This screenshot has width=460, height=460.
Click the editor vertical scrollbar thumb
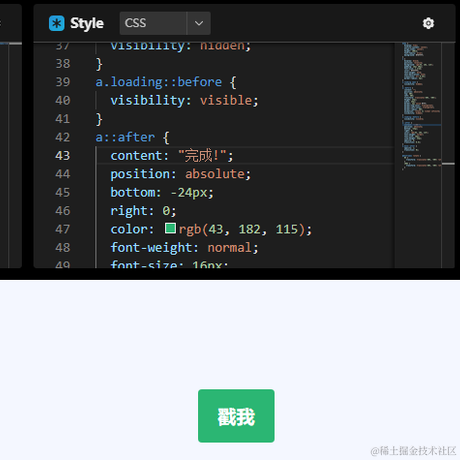point(448,164)
